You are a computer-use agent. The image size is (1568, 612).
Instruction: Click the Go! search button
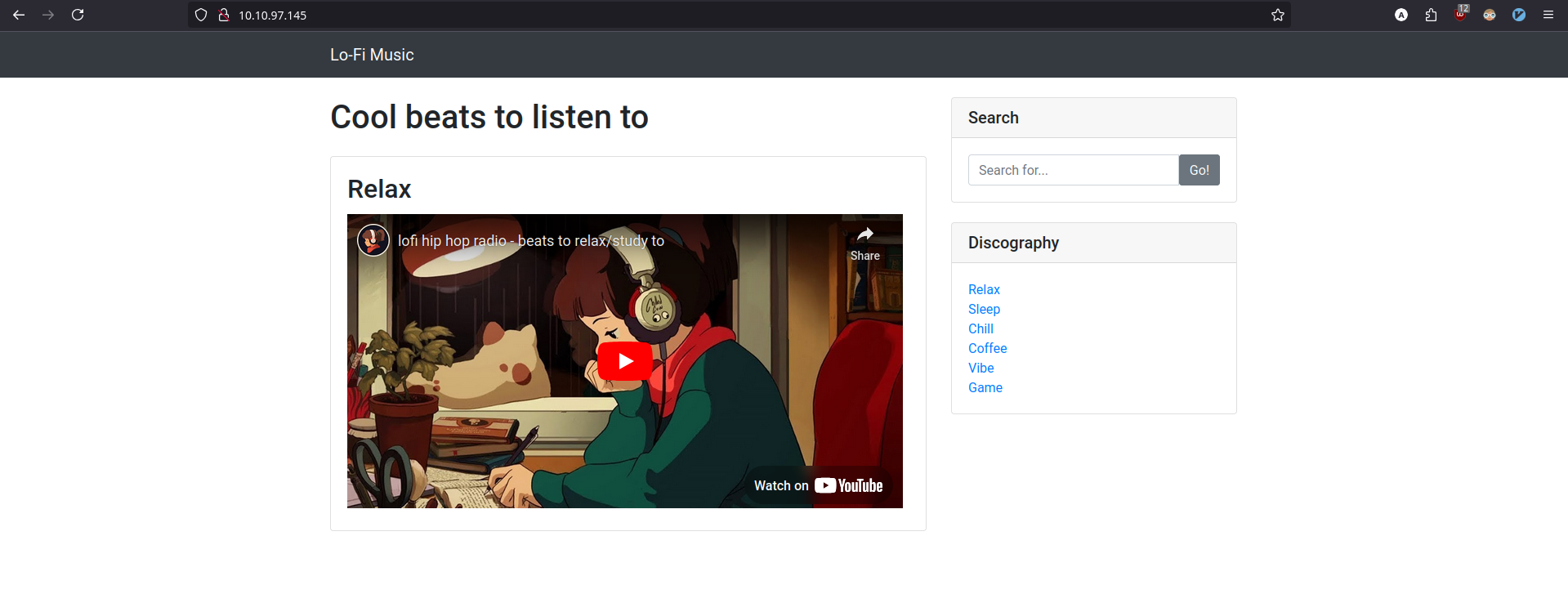click(1199, 170)
